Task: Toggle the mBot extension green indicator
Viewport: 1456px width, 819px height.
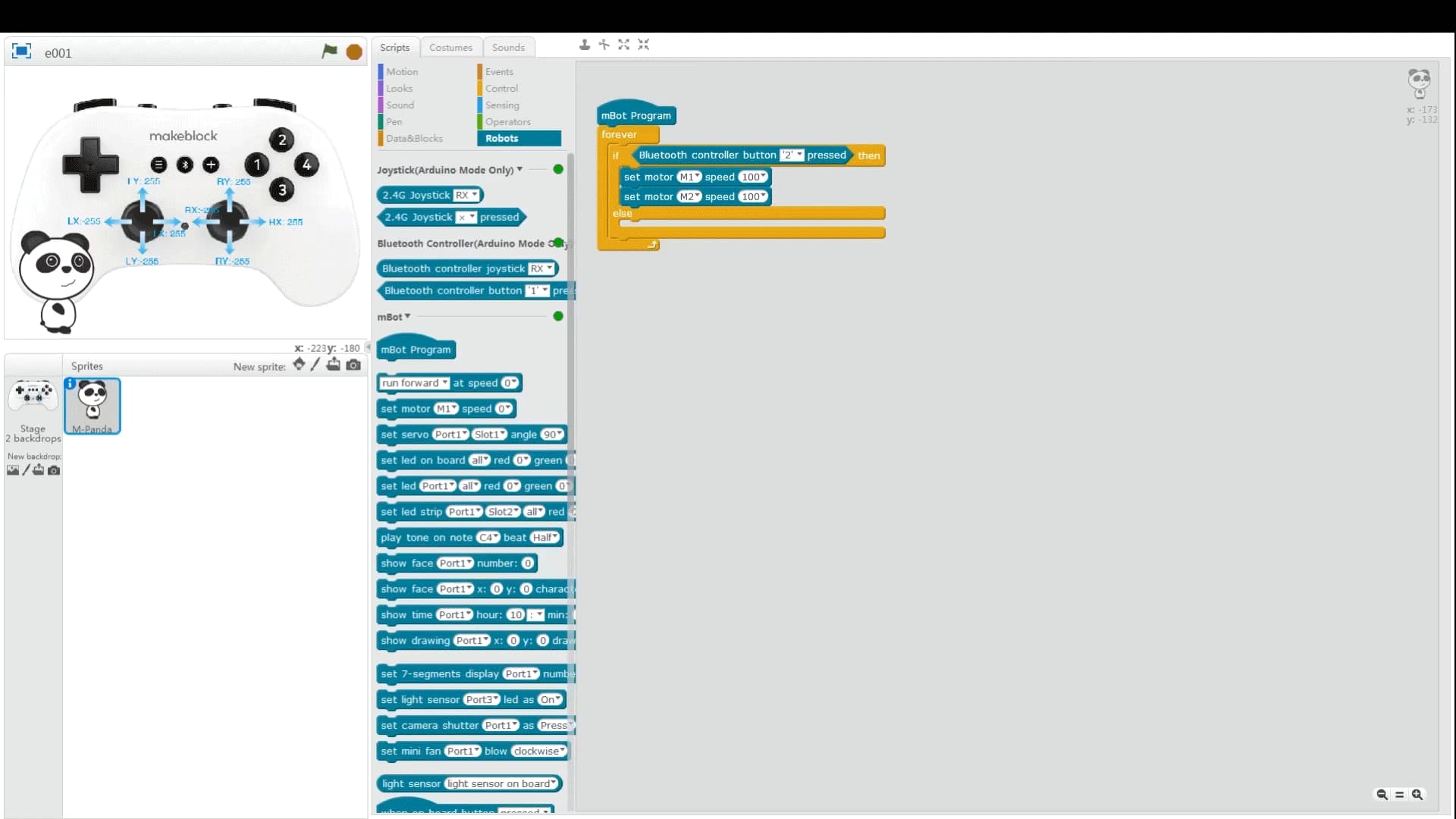Action: (558, 316)
